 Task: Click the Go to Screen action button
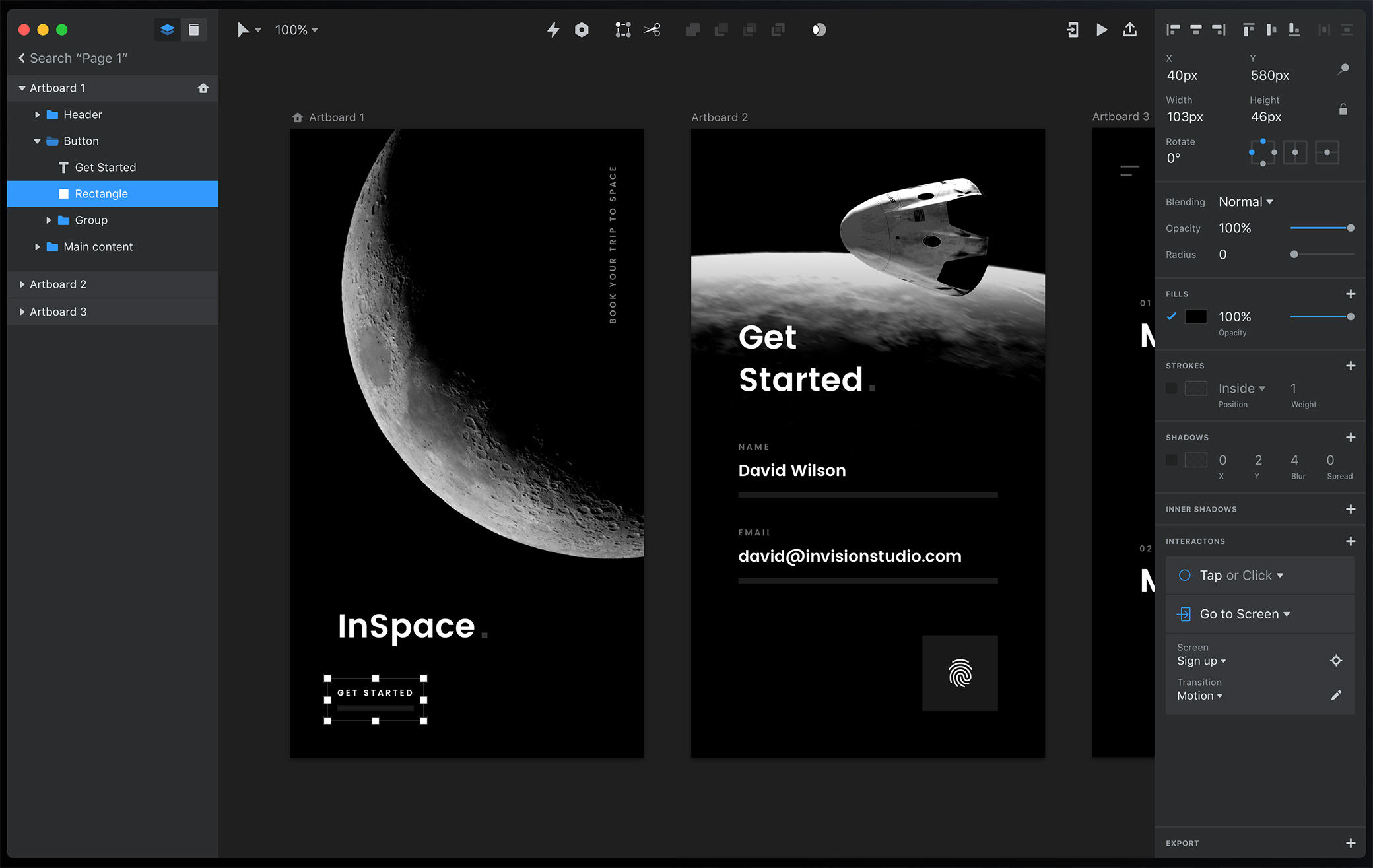coord(1241,614)
